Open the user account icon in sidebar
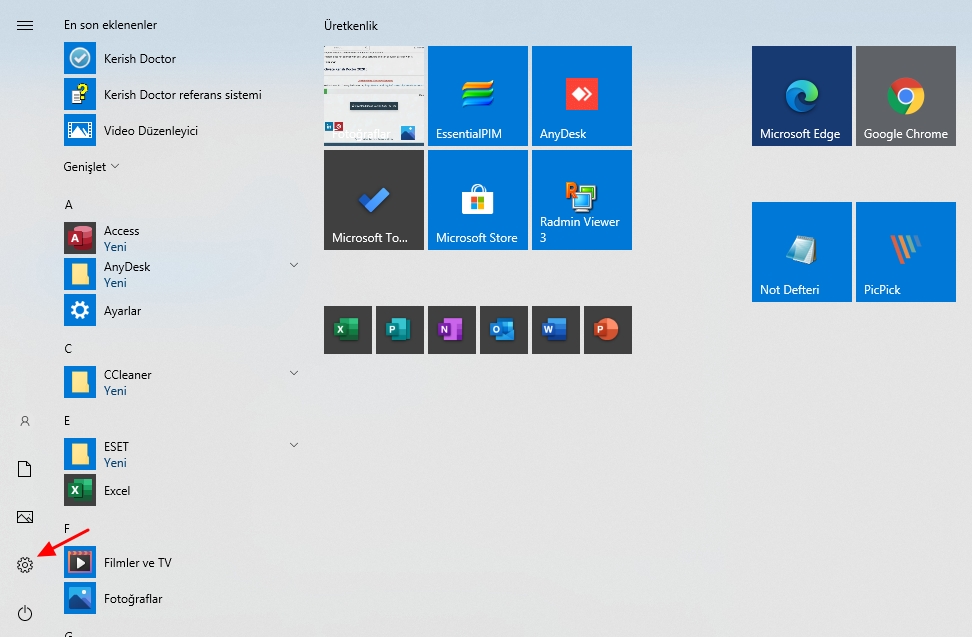Image resolution: width=972 pixels, height=637 pixels. point(25,421)
